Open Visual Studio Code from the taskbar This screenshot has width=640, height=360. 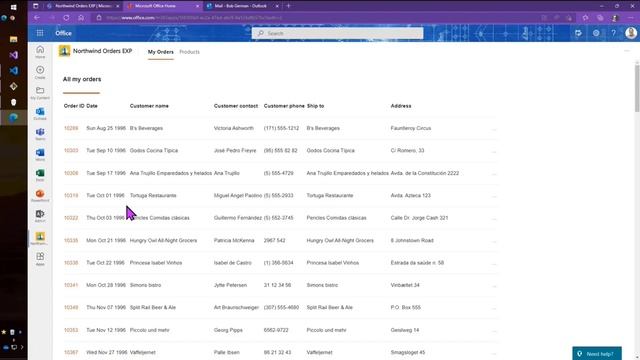pyautogui.click(x=13, y=70)
